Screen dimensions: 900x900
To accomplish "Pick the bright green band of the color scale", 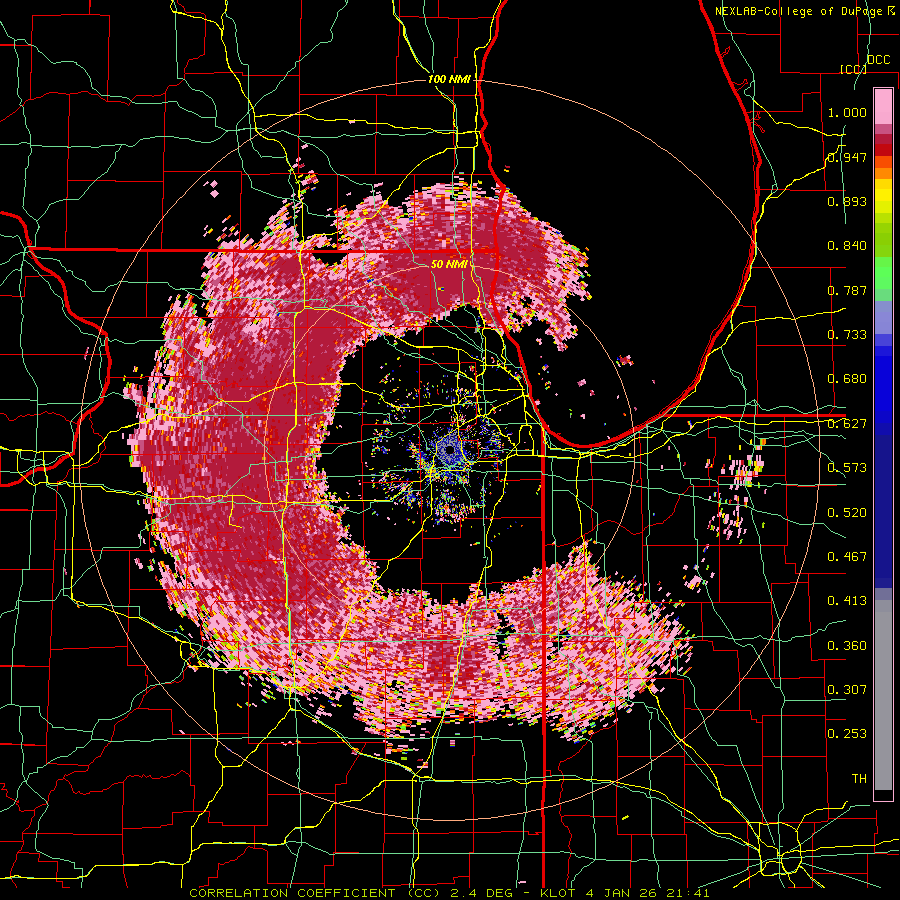I will pyautogui.click(x=883, y=272).
